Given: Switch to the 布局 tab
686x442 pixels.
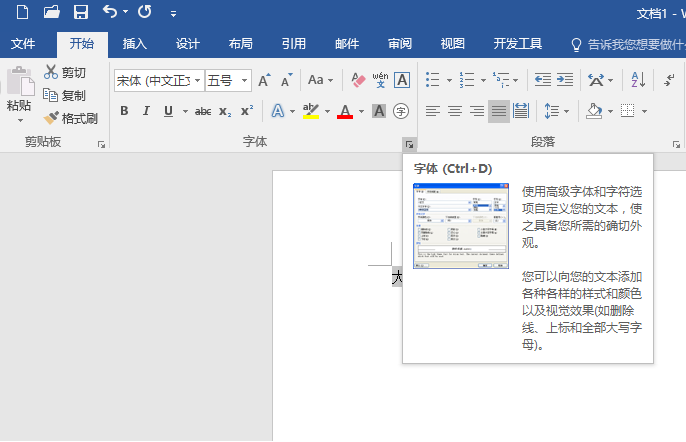Looking at the screenshot, I should click(x=241, y=44).
